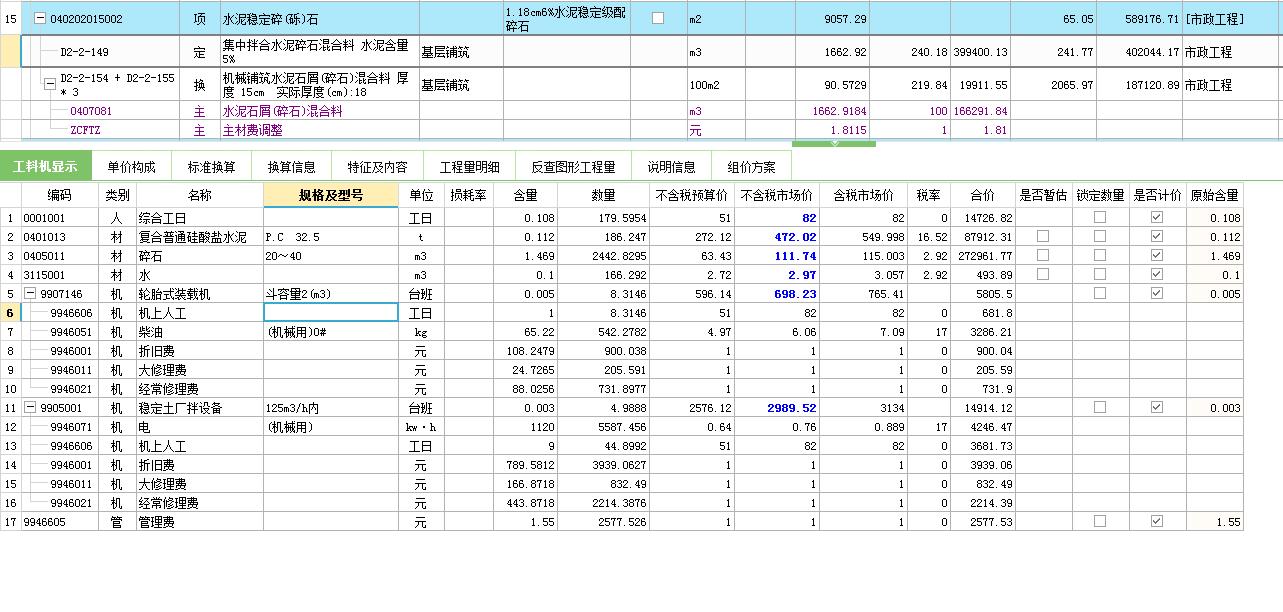This screenshot has width=1283, height=612.
Task: Click the 2989.52 market price cell
Action: coord(776,408)
